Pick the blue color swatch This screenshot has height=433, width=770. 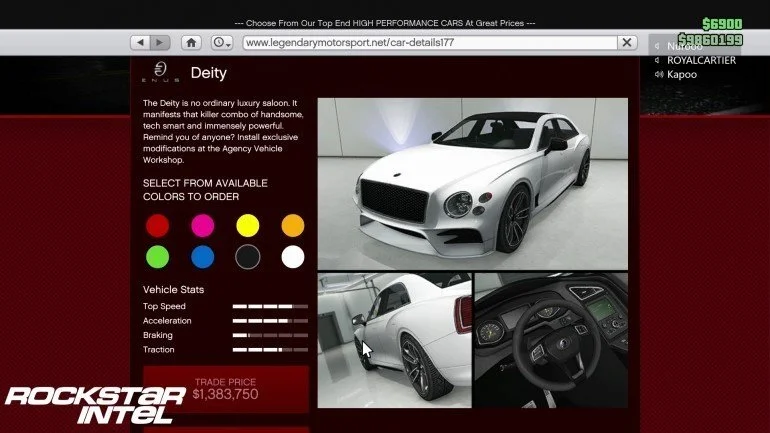tap(202, 257)
